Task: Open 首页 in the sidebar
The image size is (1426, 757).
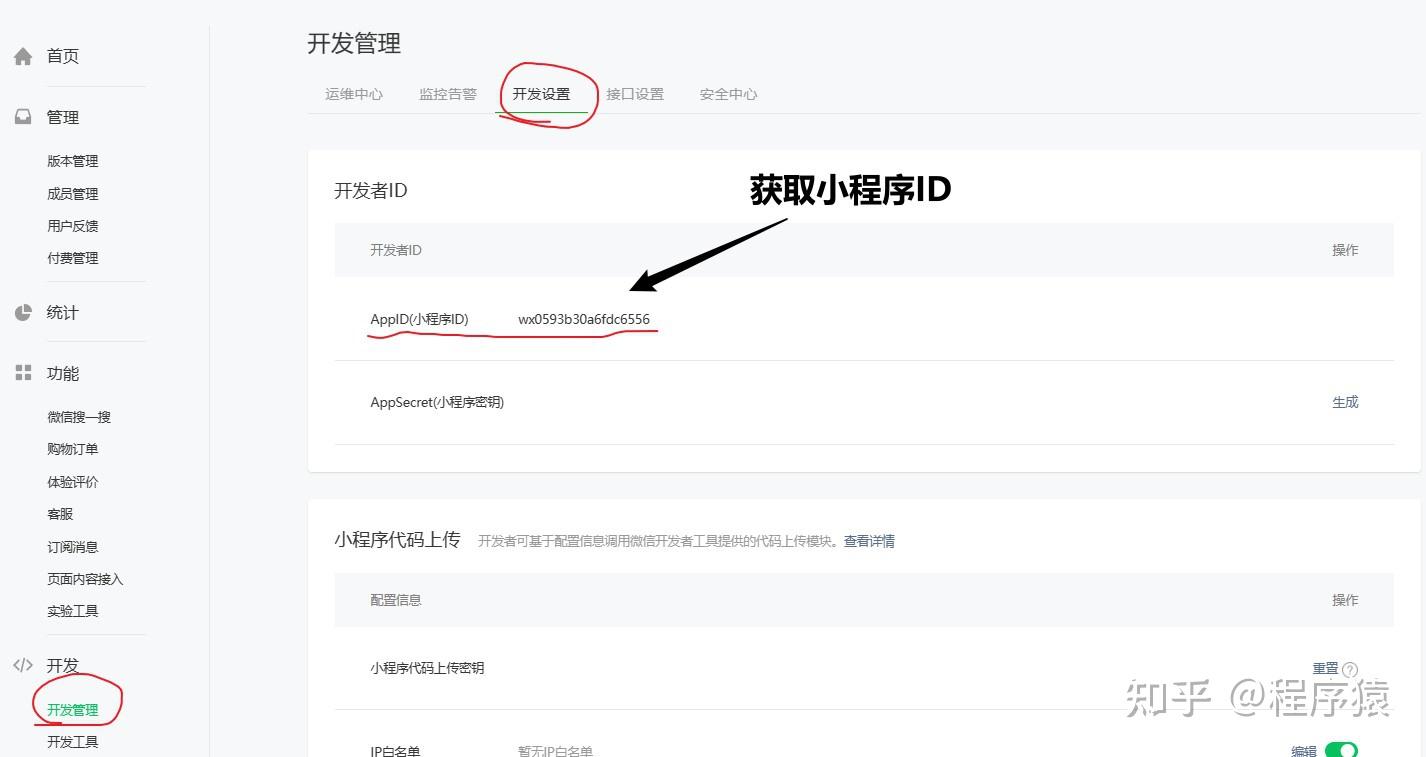Action: 63,57
